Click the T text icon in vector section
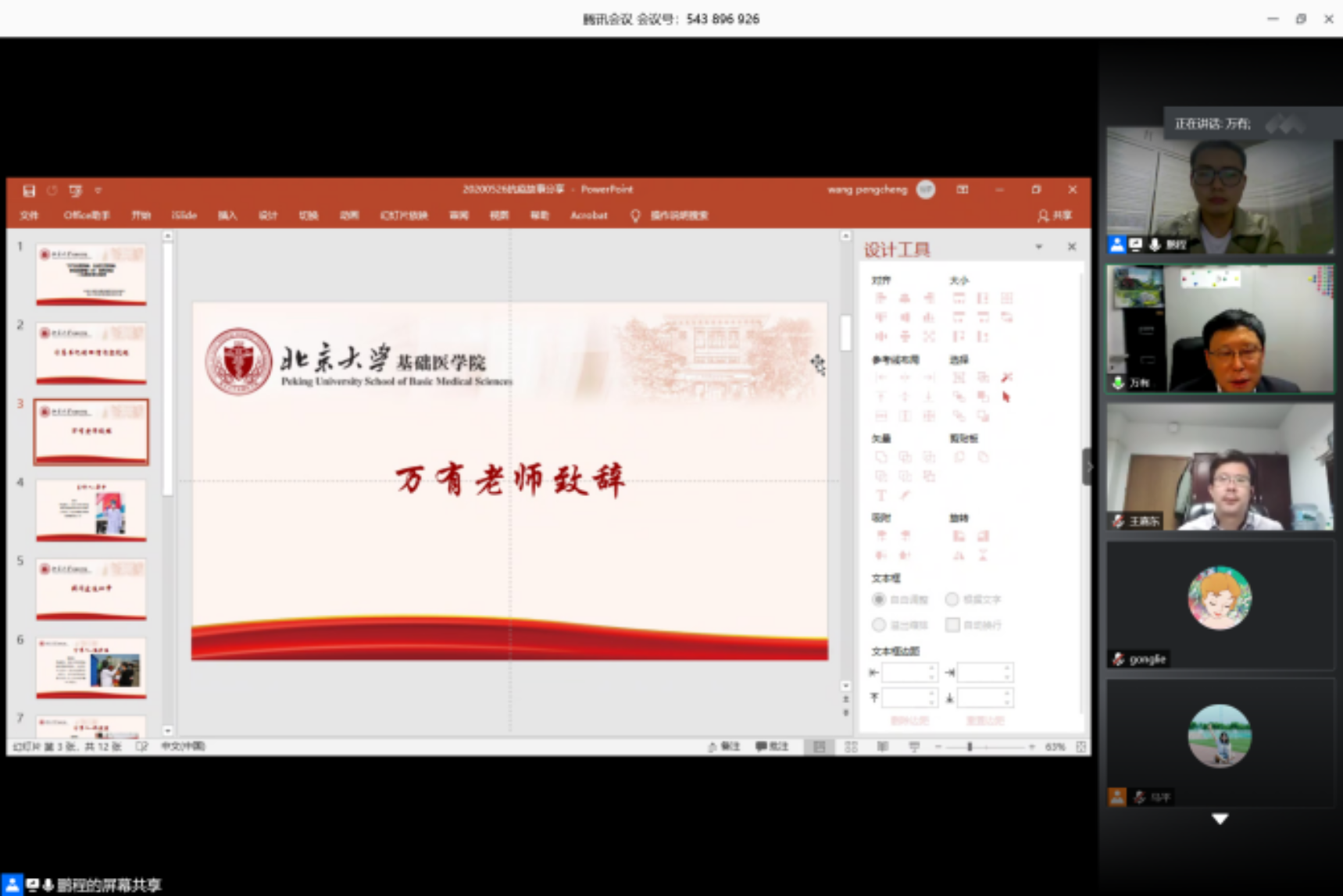This screenshot has width=1343, height=896. point(880,495)
